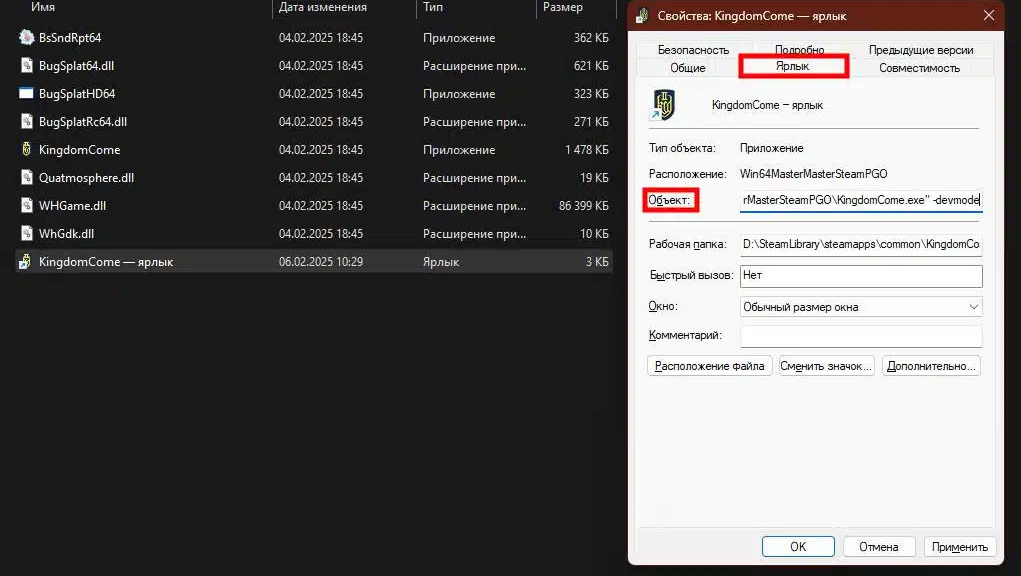
Task: Click the Сменить значок button
Action: point(826,366)
